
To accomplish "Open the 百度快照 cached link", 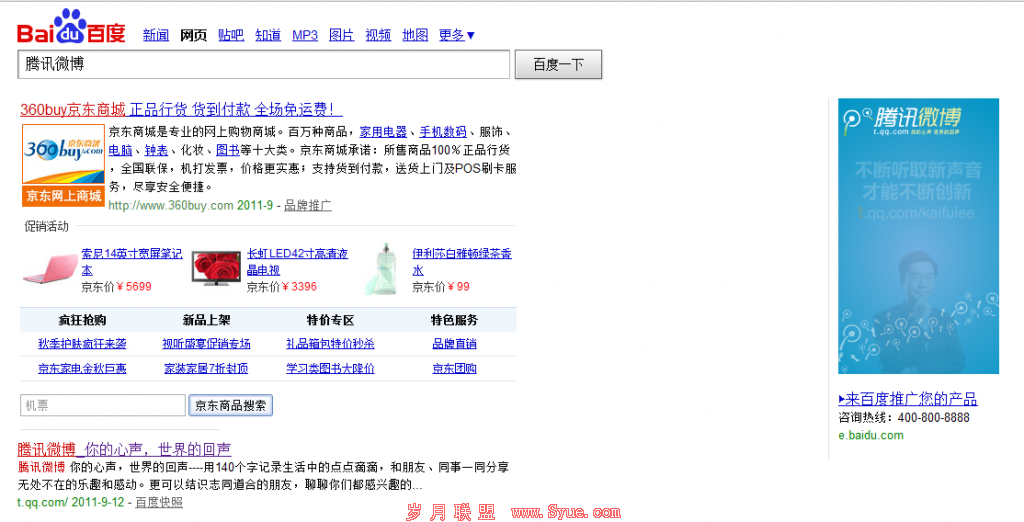I will 159,502.
